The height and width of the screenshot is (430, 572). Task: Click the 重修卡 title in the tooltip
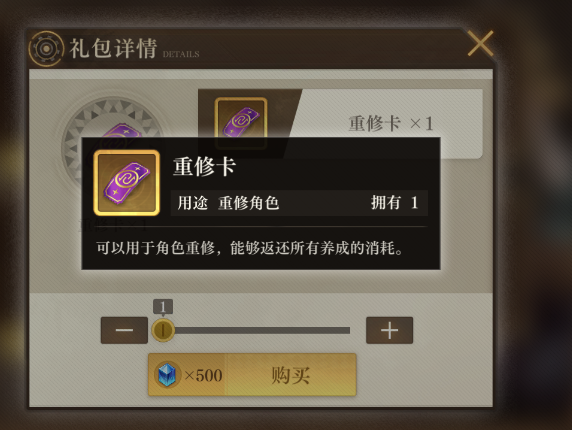tap(204, 167)
